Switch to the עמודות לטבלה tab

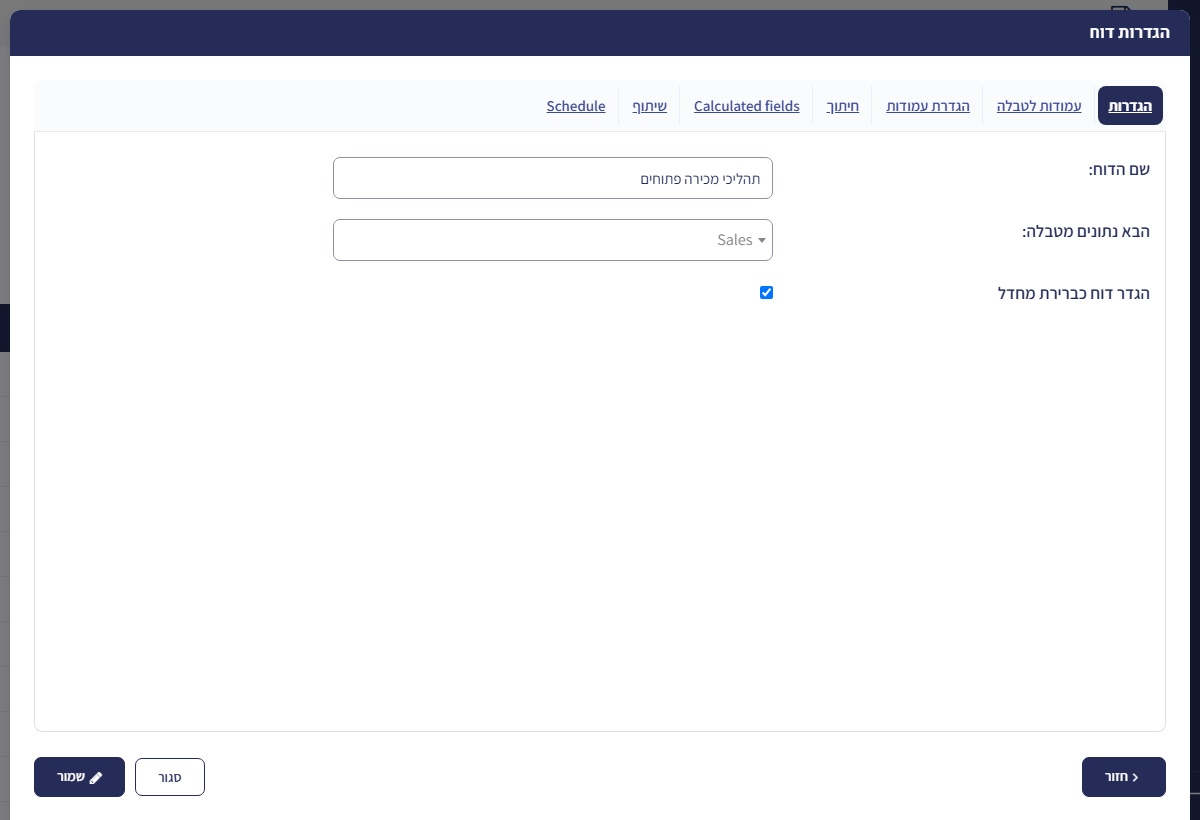[1039, 106]
